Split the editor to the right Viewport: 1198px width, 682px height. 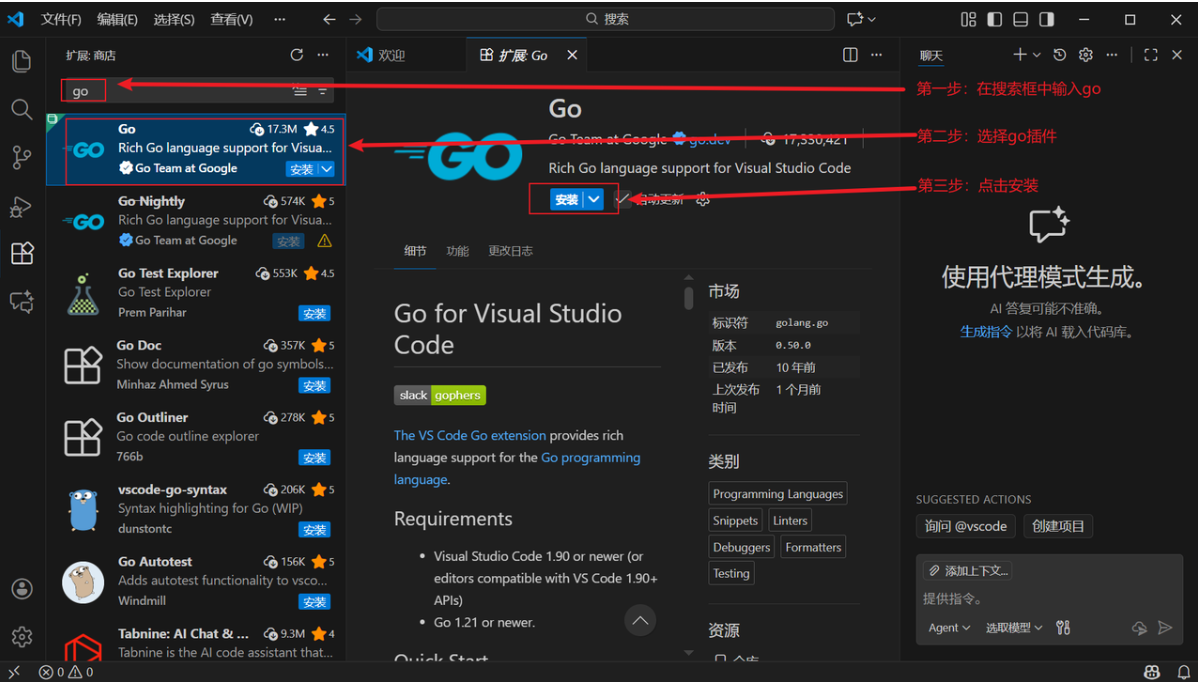pyautogui.click(x=850, y=55)
